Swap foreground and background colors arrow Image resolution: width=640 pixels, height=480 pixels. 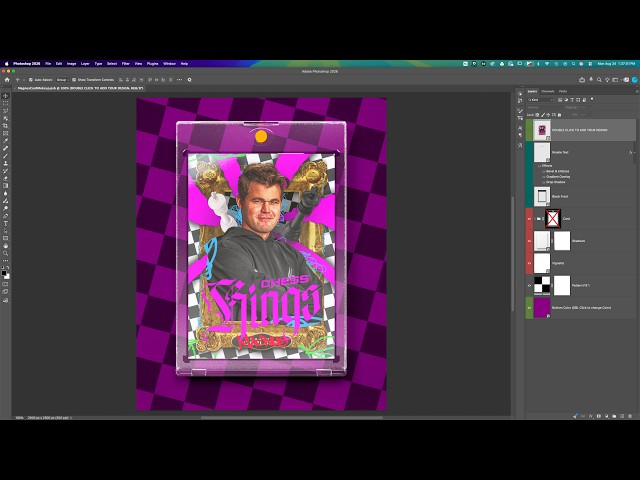[8, 267]
